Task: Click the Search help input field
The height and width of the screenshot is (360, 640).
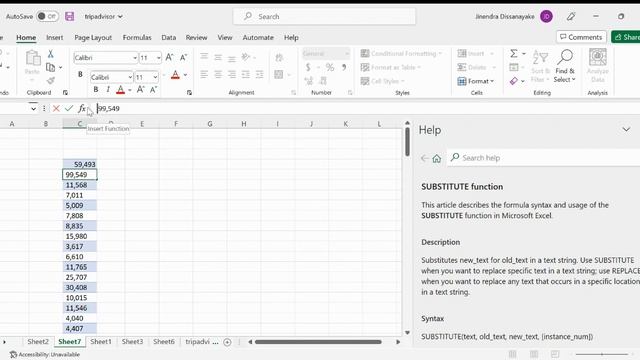Action: pos(544,158)
